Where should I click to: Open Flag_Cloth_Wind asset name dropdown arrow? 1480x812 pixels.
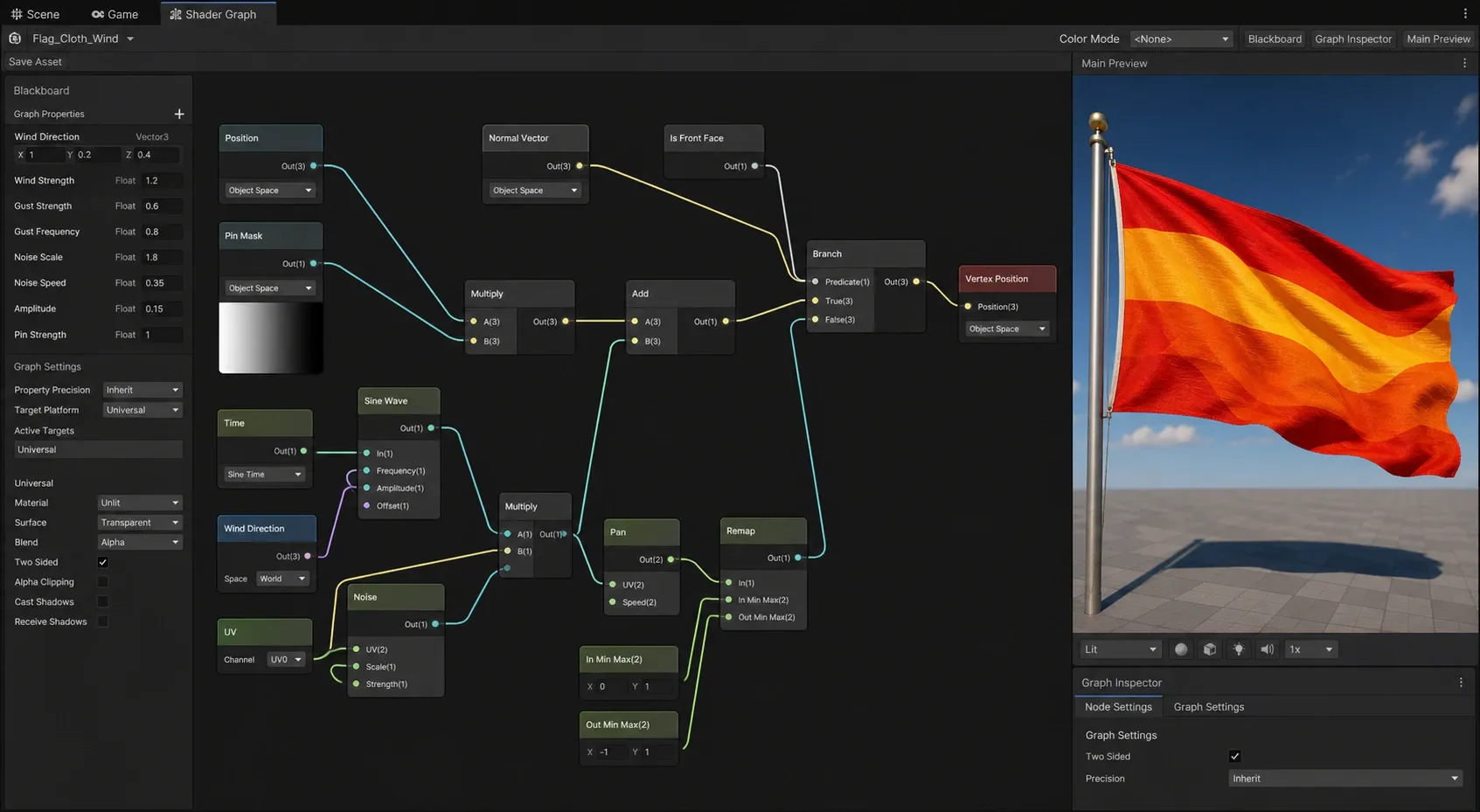click(130, 38)
